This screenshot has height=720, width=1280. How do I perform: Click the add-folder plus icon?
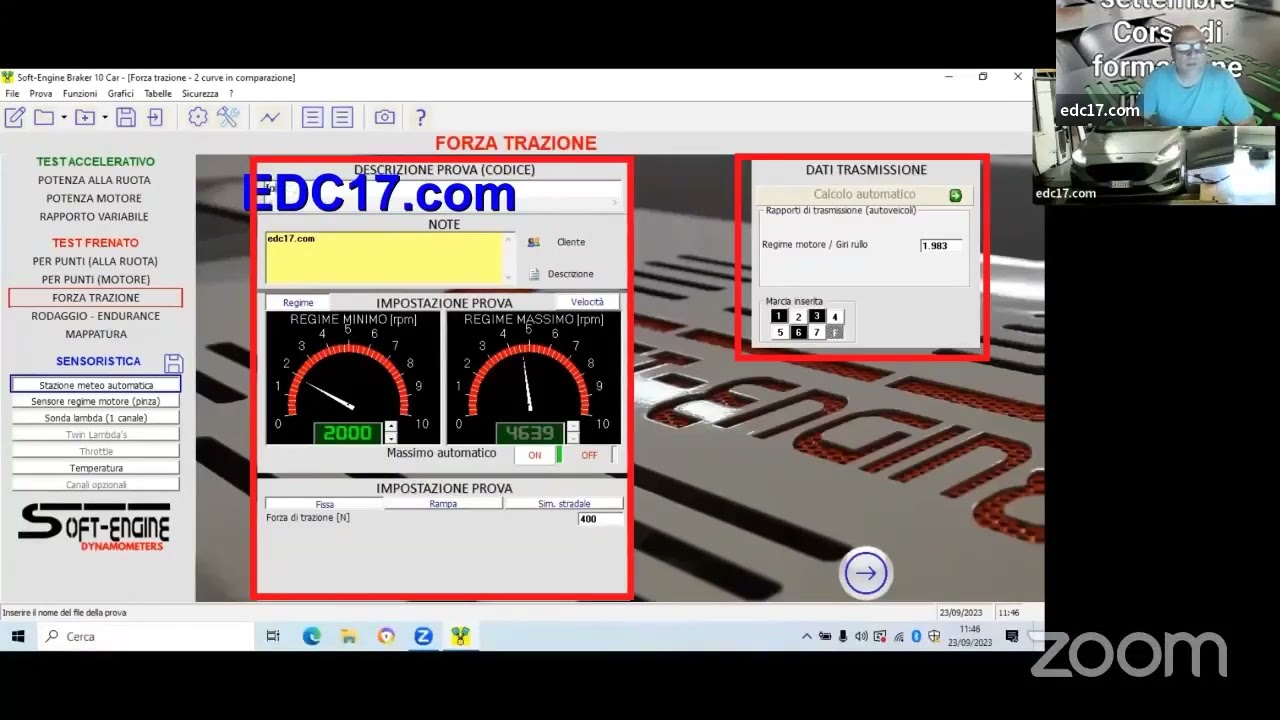(85, 117)
